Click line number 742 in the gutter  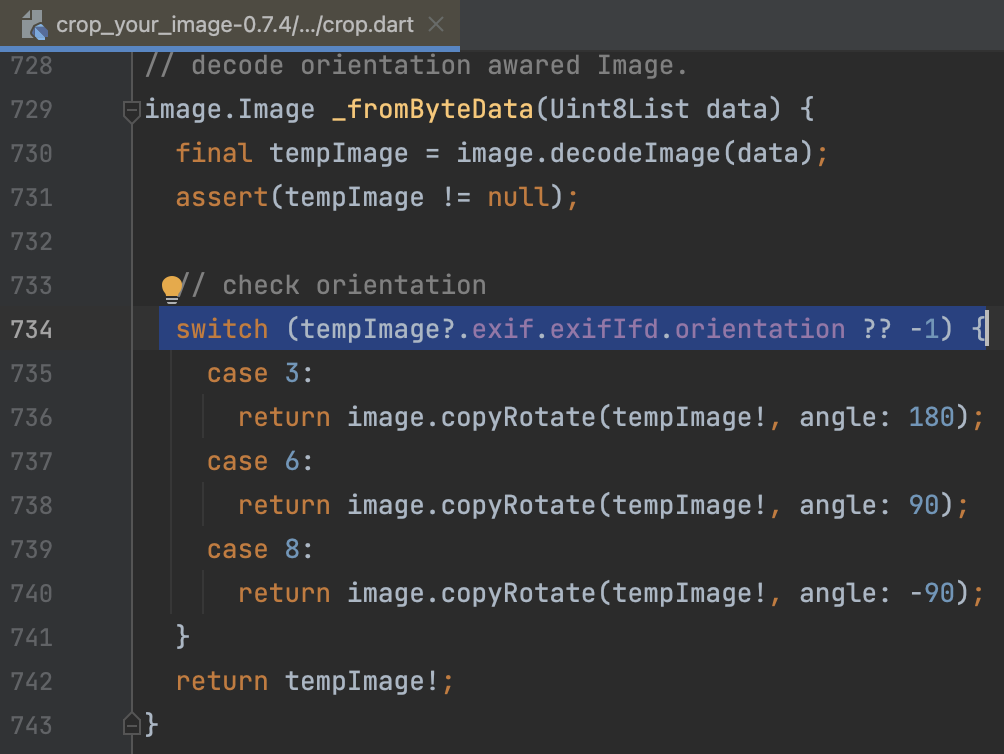tap(31, 681)
